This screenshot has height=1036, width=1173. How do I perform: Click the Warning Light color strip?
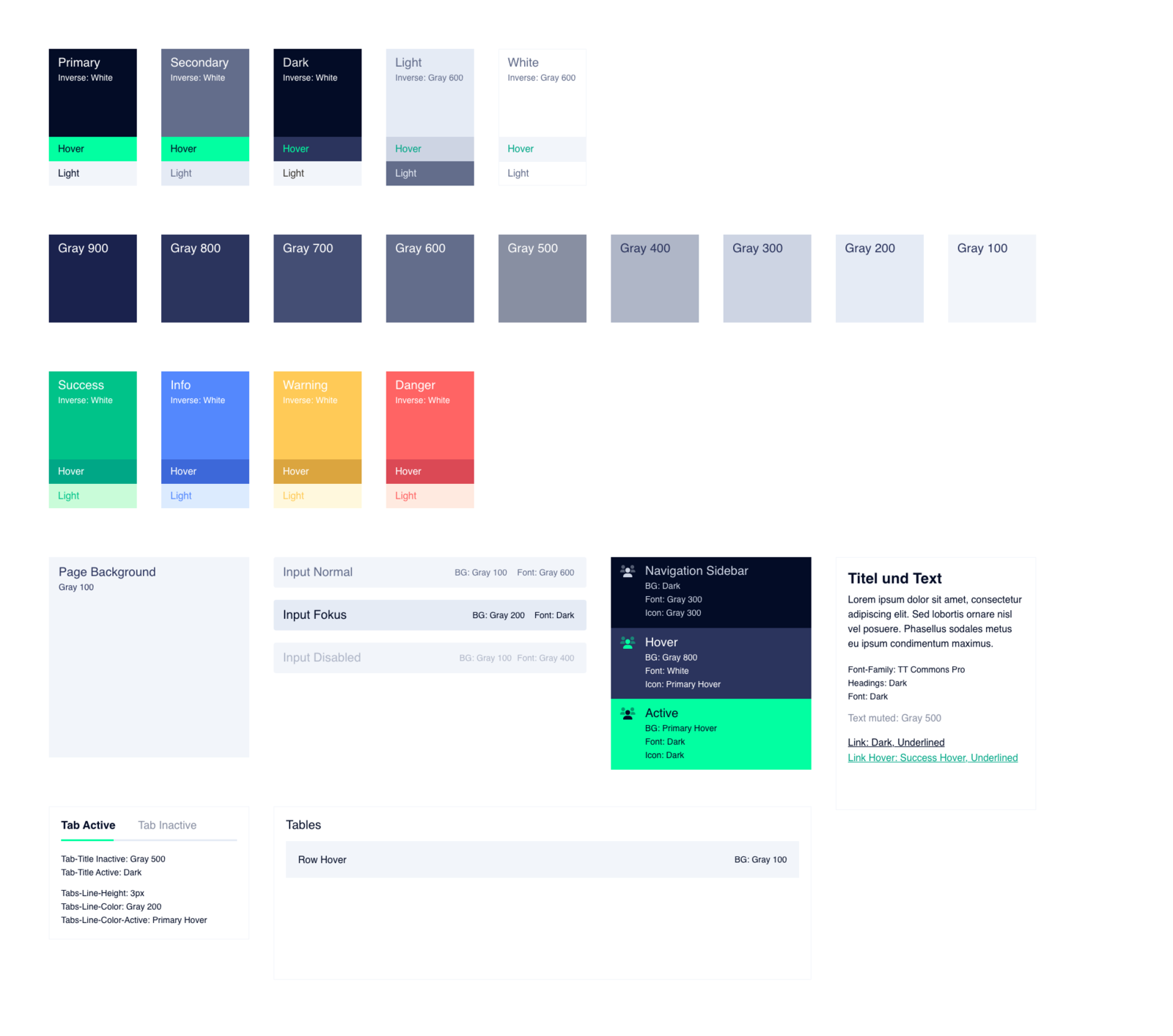click(x=317, y=496)
